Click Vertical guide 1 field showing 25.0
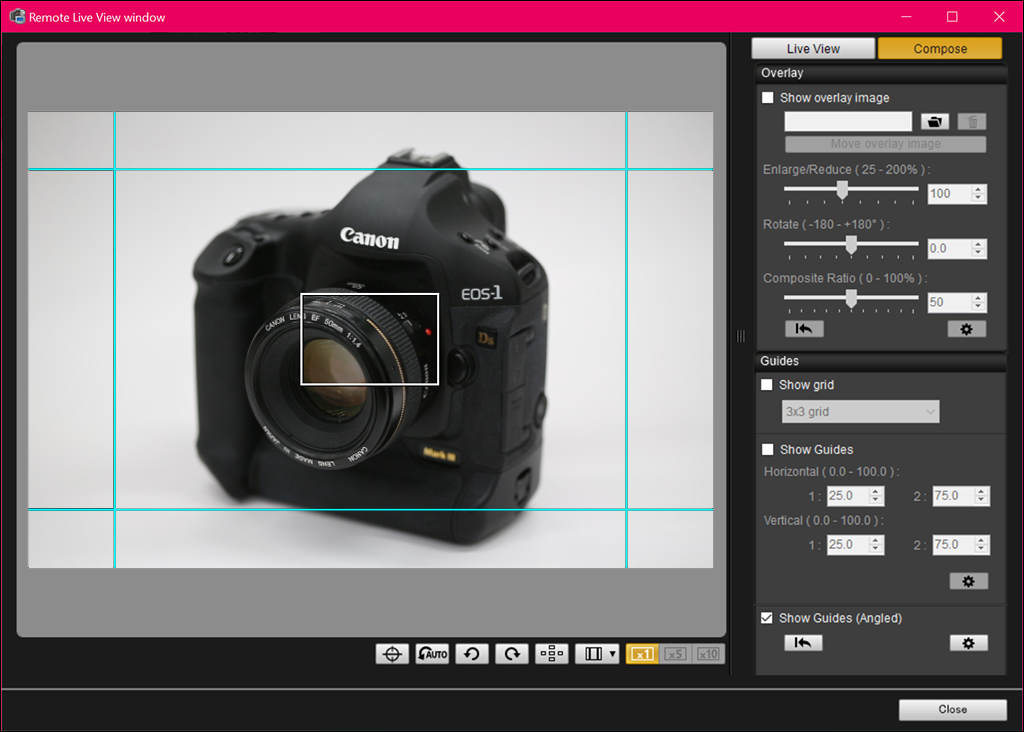 pyautogui.click(x=848, y=545)
